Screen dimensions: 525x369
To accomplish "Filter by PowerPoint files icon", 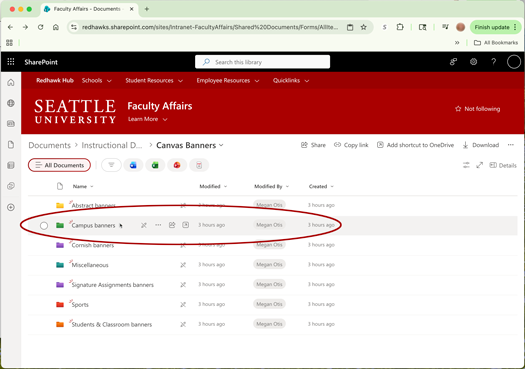I will click(x=177, y=165).
